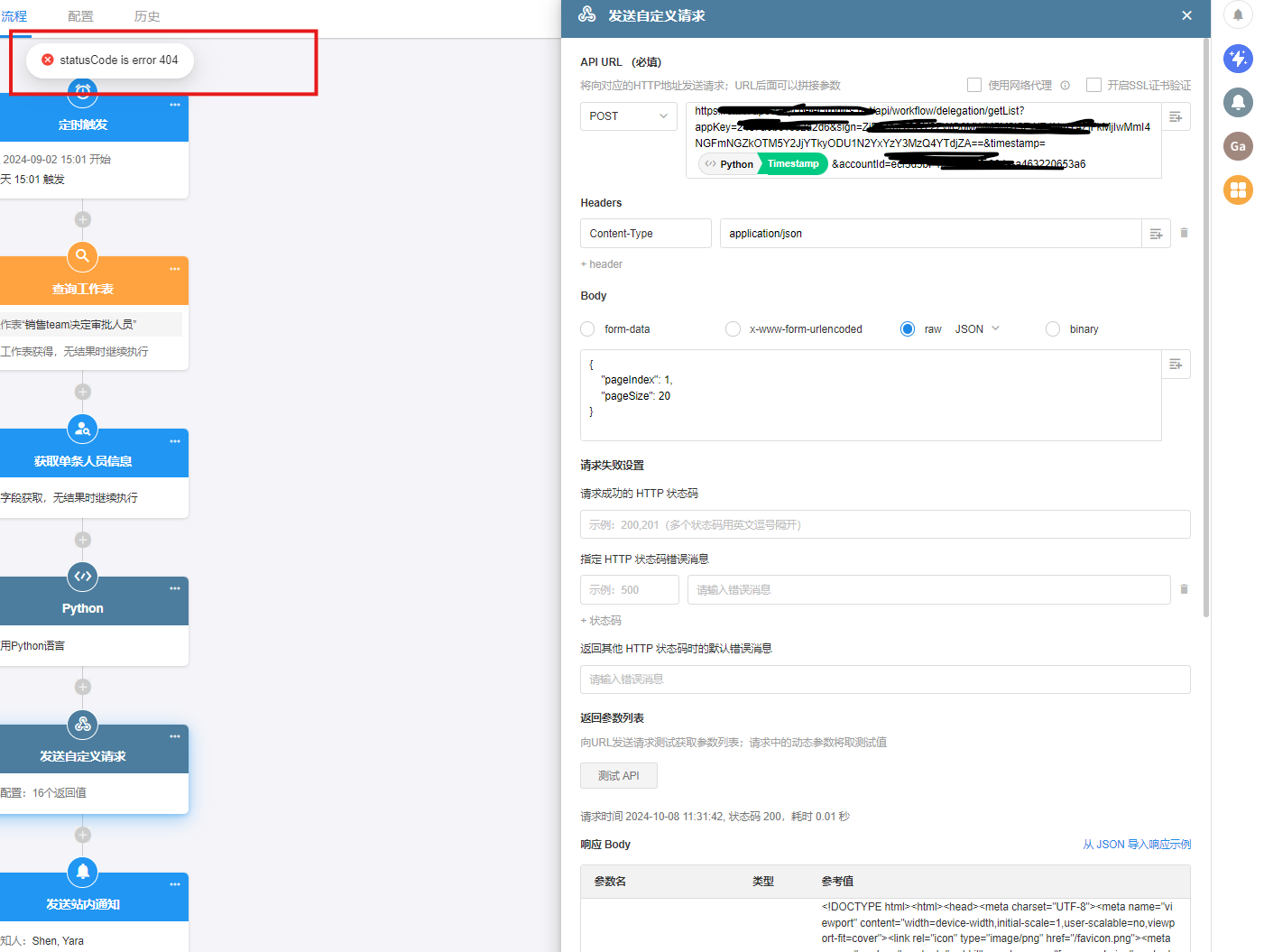The width and height of the screenshot is (1264, 952).
Task: Click the top-right white bell icon
Action: [1238, 14]
